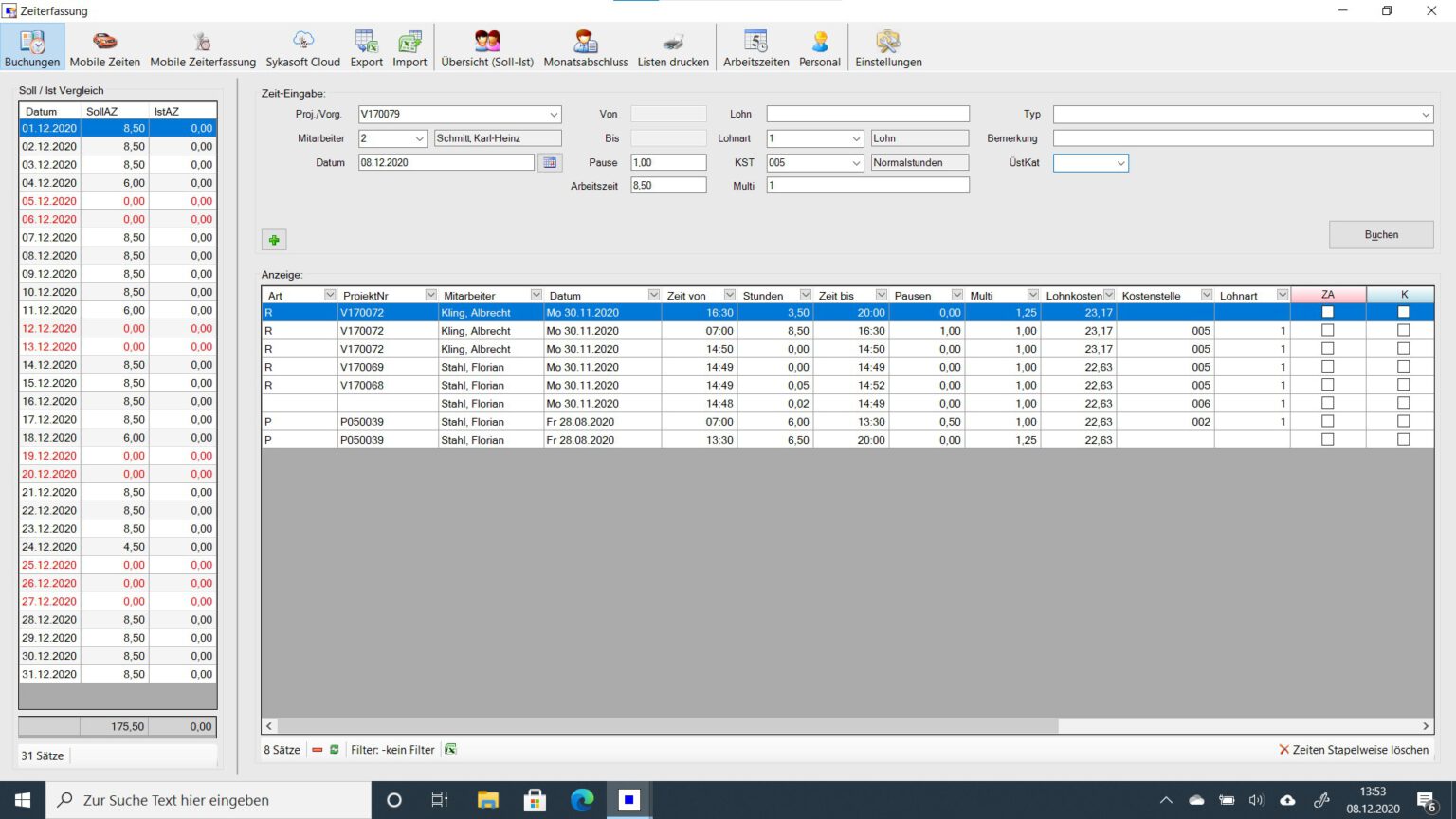The image size is (1456, 819).
Task: Toggle ZA checkbox in first Kling row
Action: 1327,313
